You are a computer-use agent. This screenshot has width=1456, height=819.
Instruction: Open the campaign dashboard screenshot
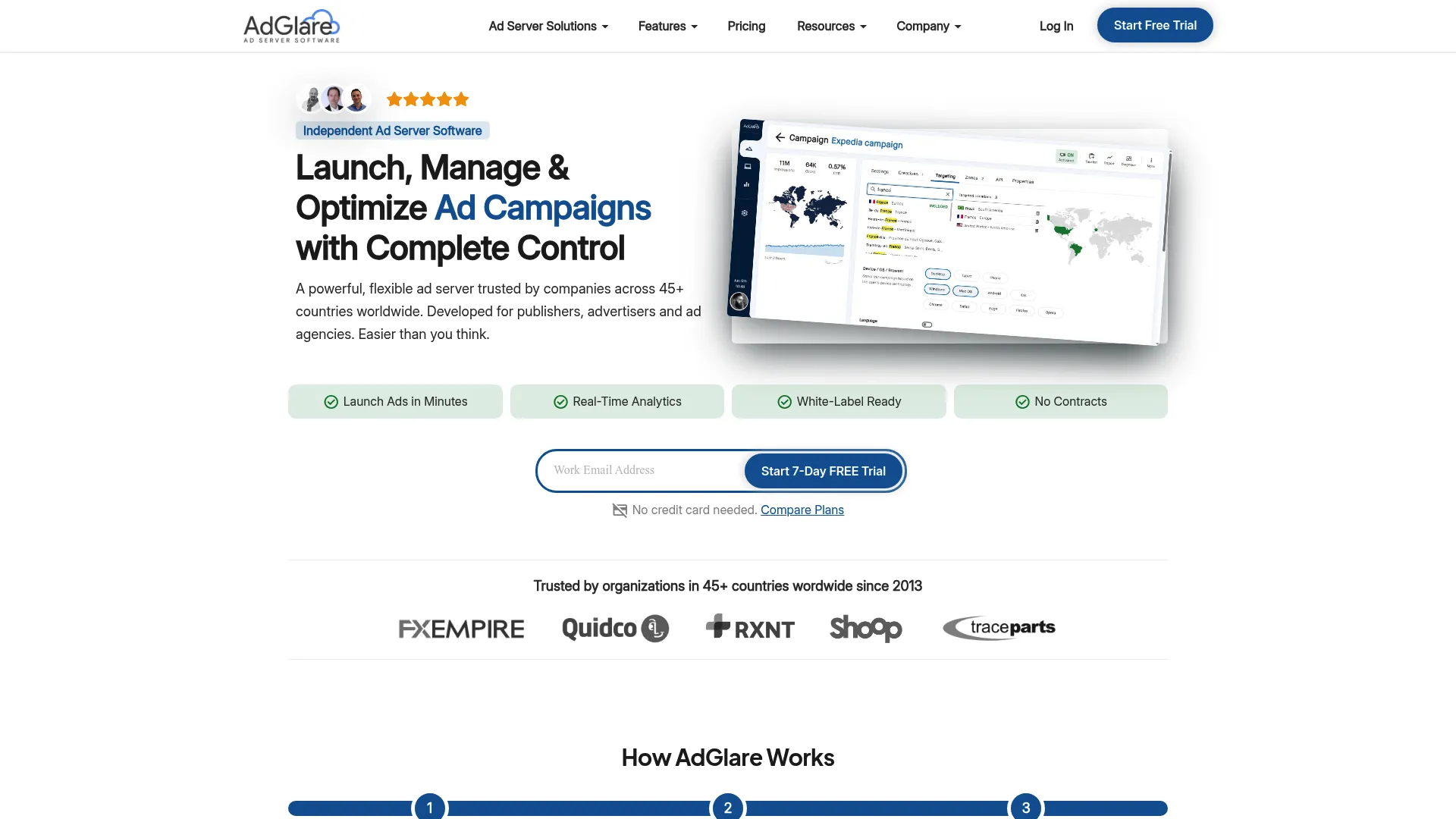[x=949, y=231]
